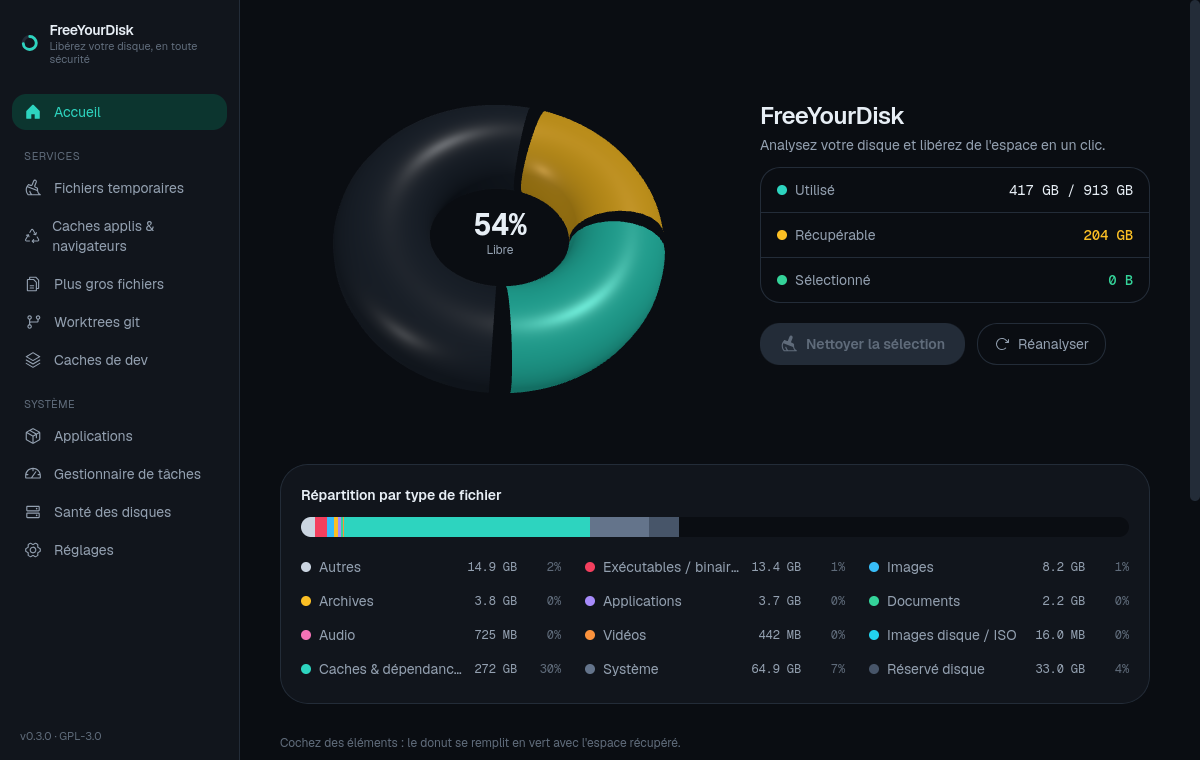
Task: Click the home icon next to Accueil
Action: (x=33, y=112)
